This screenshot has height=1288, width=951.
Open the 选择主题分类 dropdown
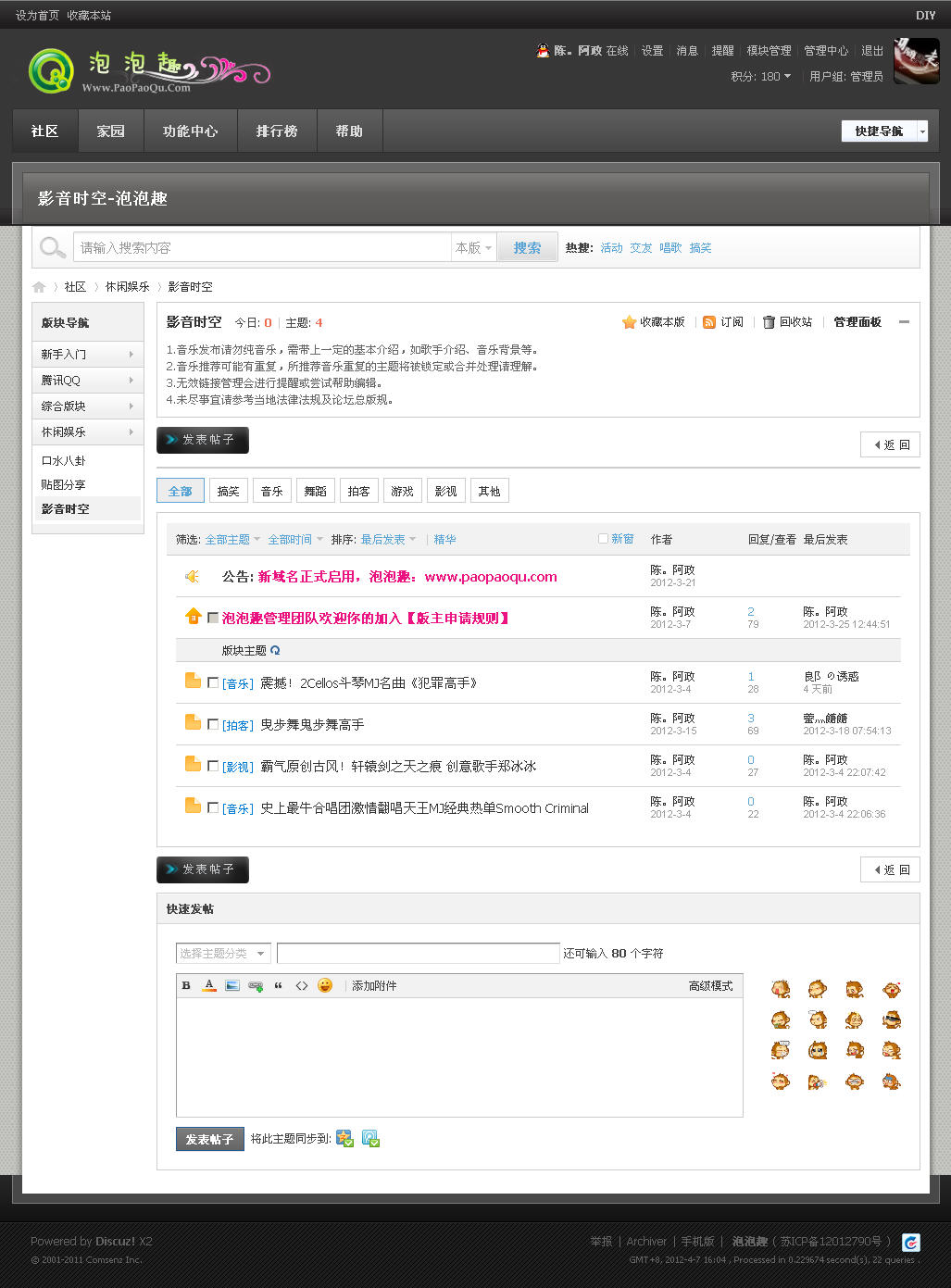click(223, 953)
